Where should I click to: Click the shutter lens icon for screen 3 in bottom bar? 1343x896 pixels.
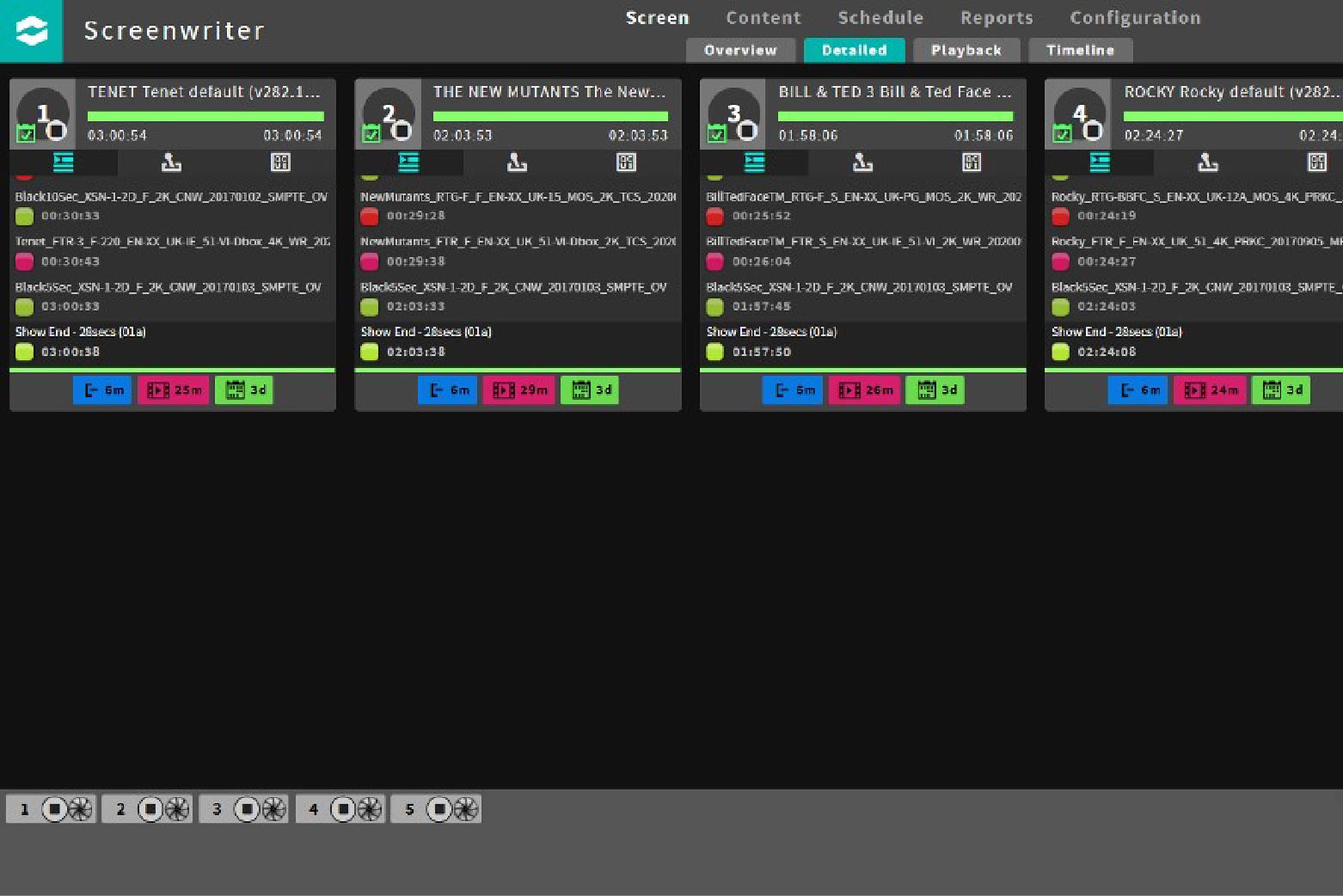(273, 809)
